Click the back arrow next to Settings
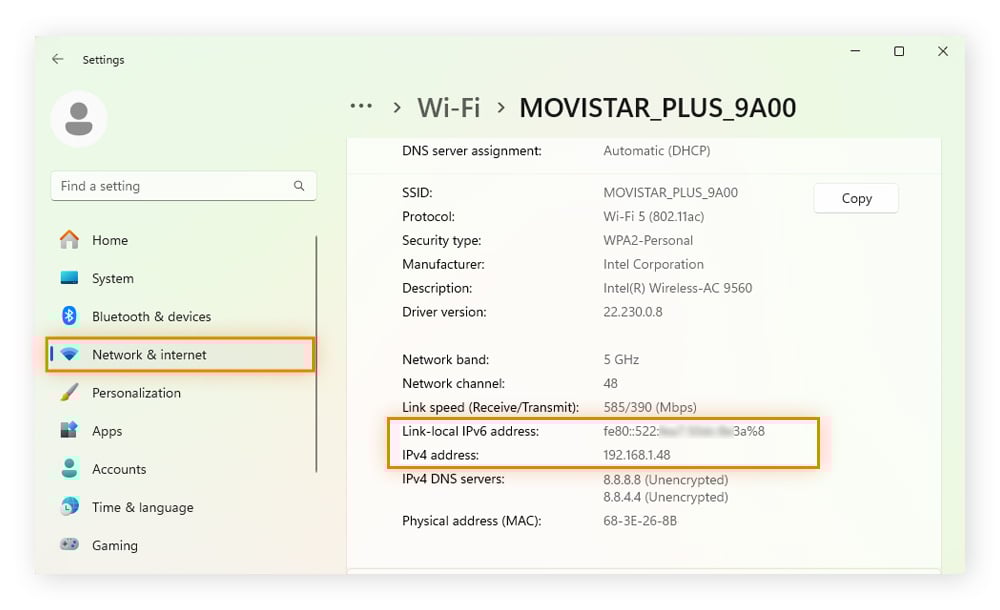 tap(58, 59)
